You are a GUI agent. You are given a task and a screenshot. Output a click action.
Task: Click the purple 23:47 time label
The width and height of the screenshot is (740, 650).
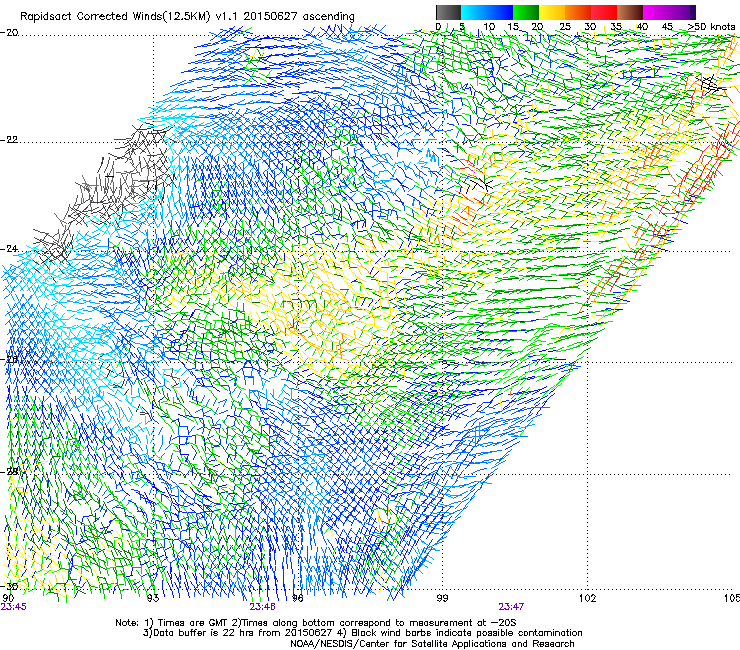pyautogui.click(x=511, y=607)
